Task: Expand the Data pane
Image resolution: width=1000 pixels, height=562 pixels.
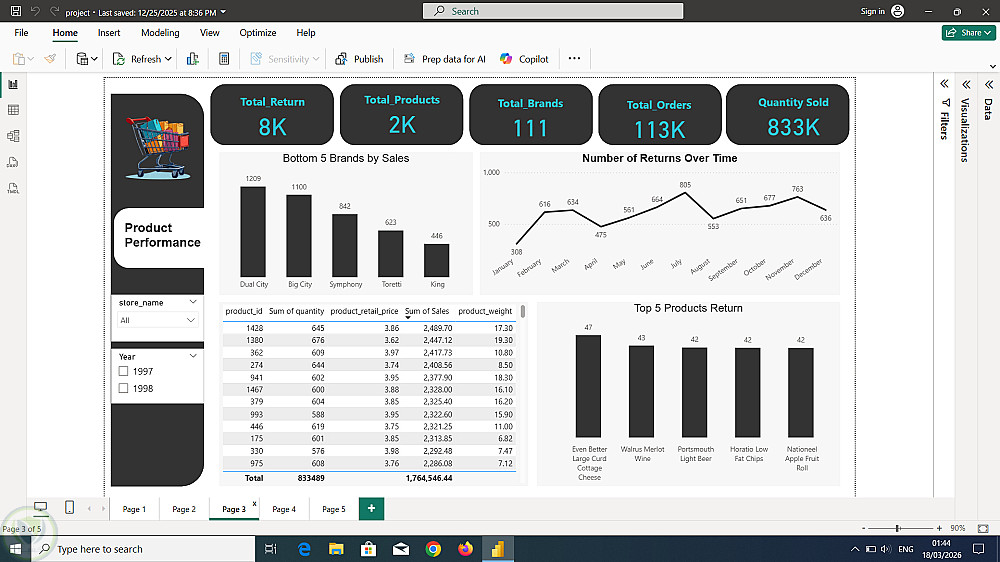Action: (x=989, y=84)
